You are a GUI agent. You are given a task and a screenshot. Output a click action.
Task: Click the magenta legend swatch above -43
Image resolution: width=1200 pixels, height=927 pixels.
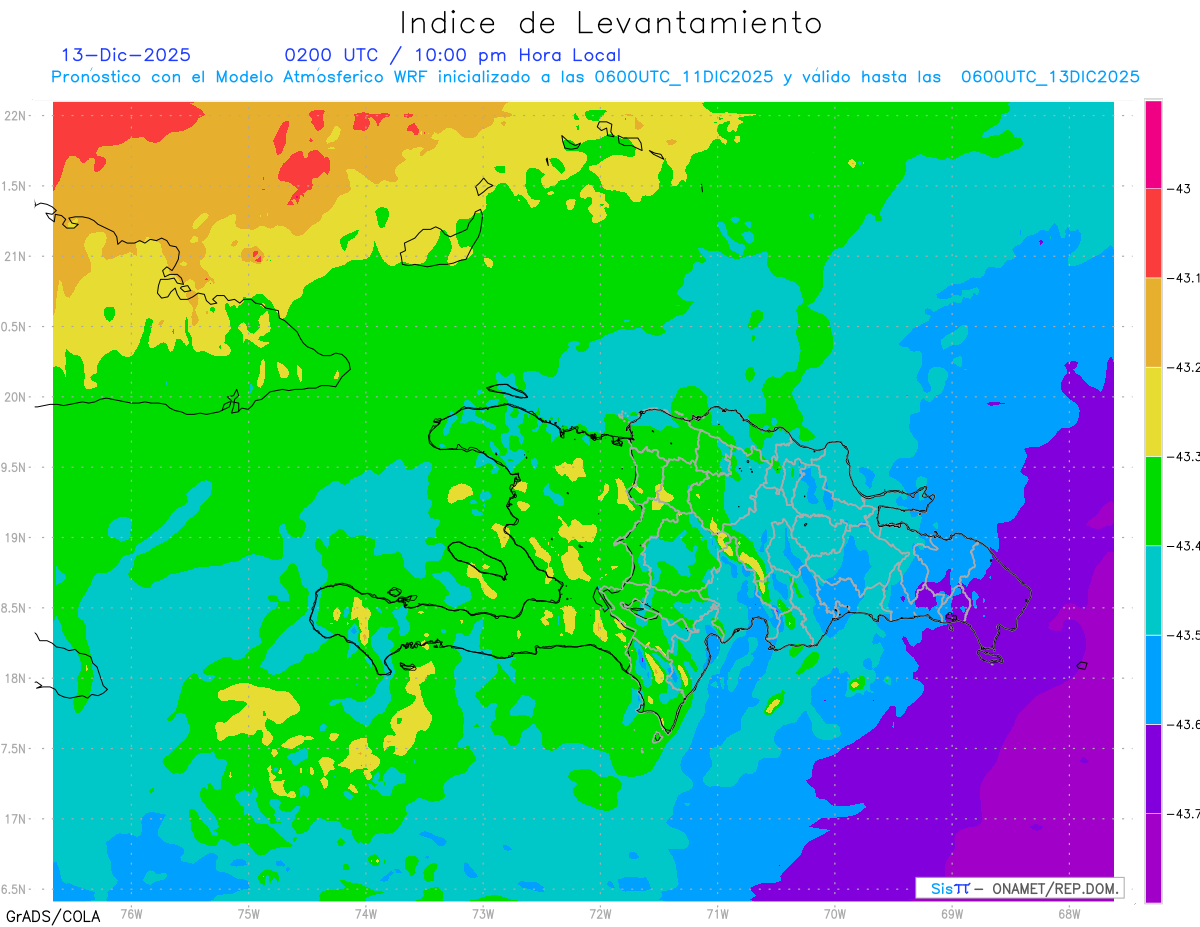(x=1153, y=144)
